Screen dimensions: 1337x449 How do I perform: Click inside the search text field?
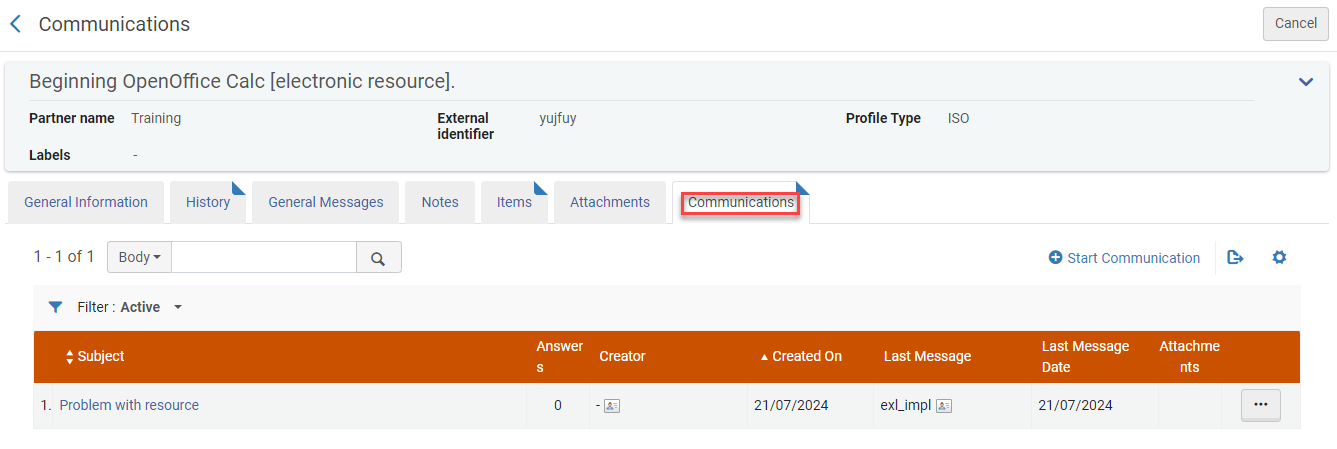tap(264, 258)
